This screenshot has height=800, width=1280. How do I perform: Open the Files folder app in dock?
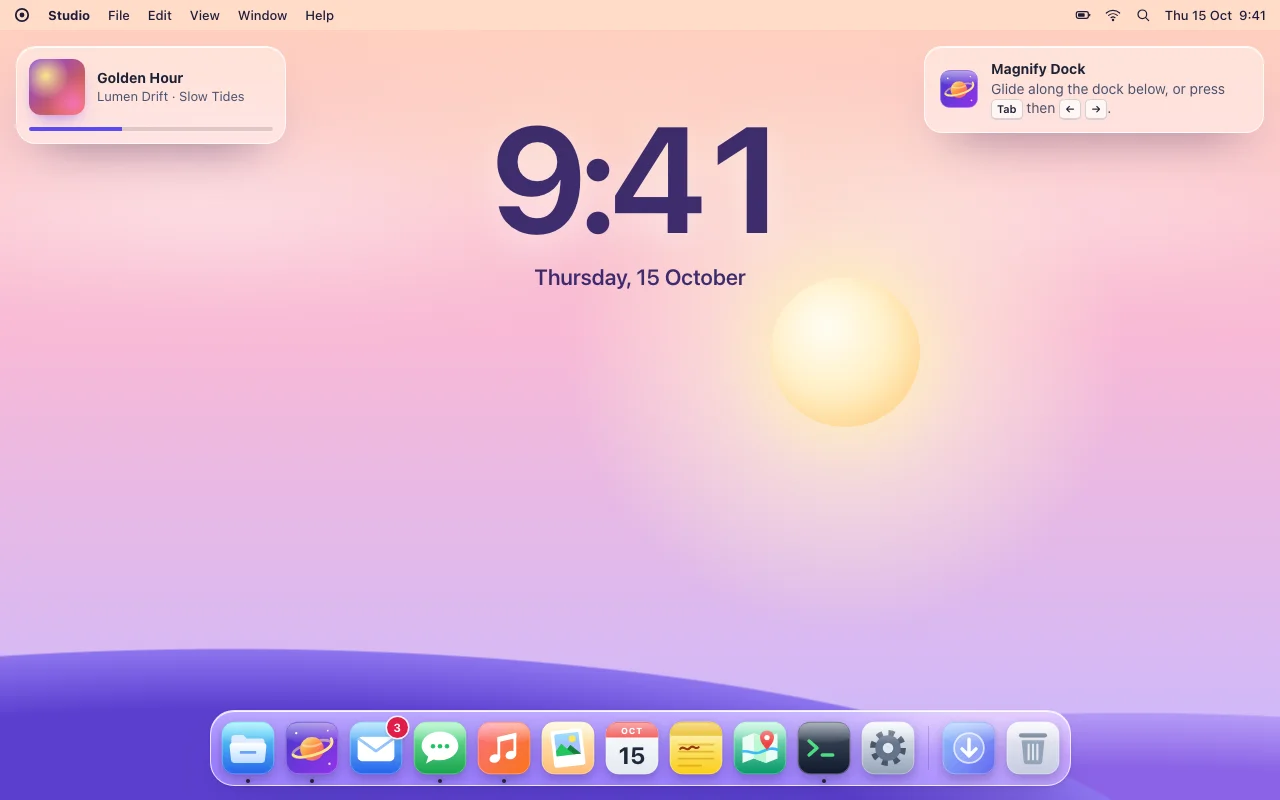tap(248, 748)
